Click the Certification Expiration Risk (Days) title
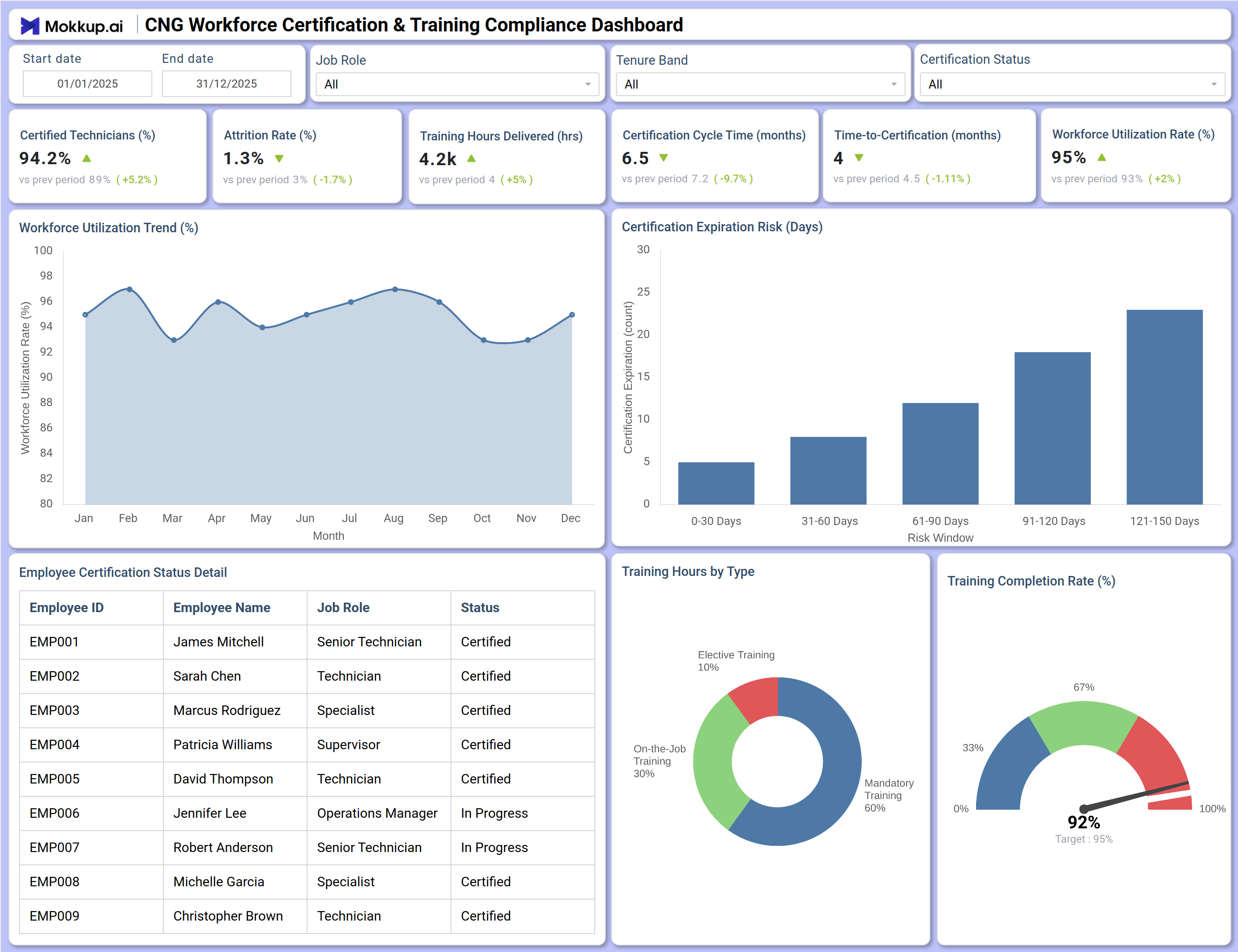The height and width of the screenshot is (952, 1238). click(x=722, y=227)
